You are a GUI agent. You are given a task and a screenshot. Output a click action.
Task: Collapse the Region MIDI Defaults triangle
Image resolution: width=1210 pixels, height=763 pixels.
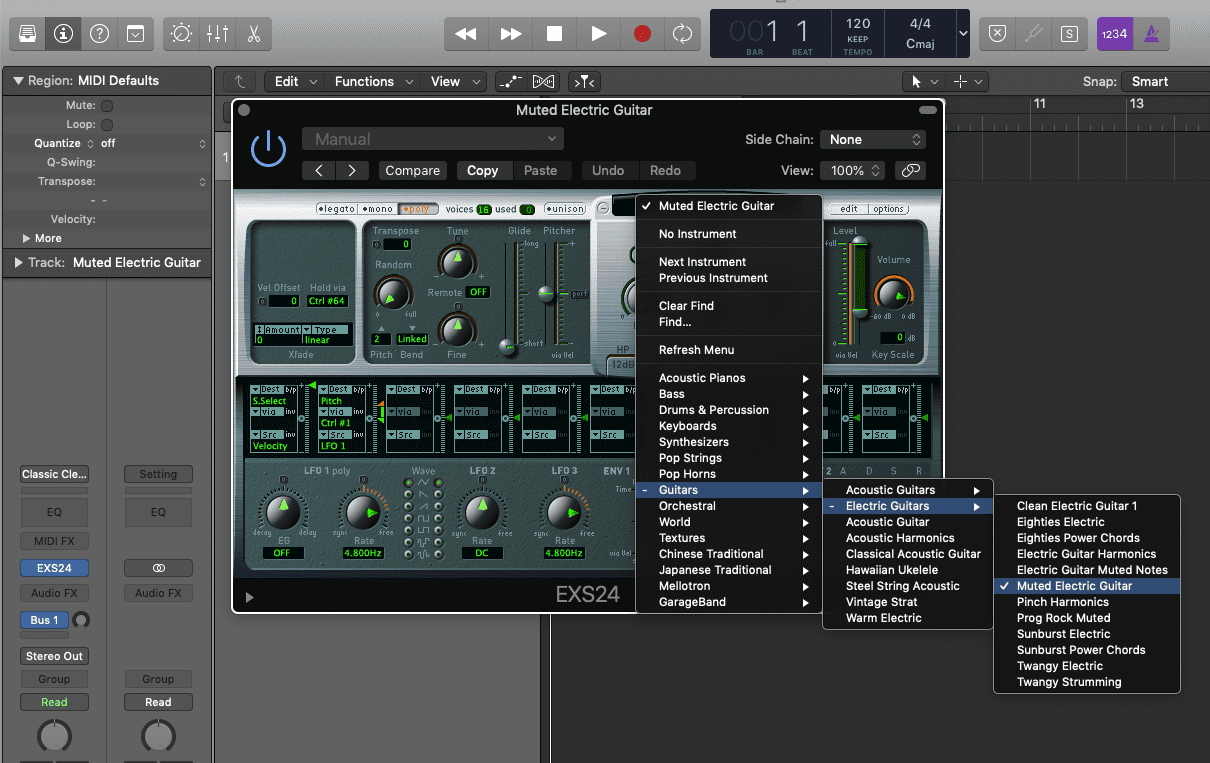[17, 81]
